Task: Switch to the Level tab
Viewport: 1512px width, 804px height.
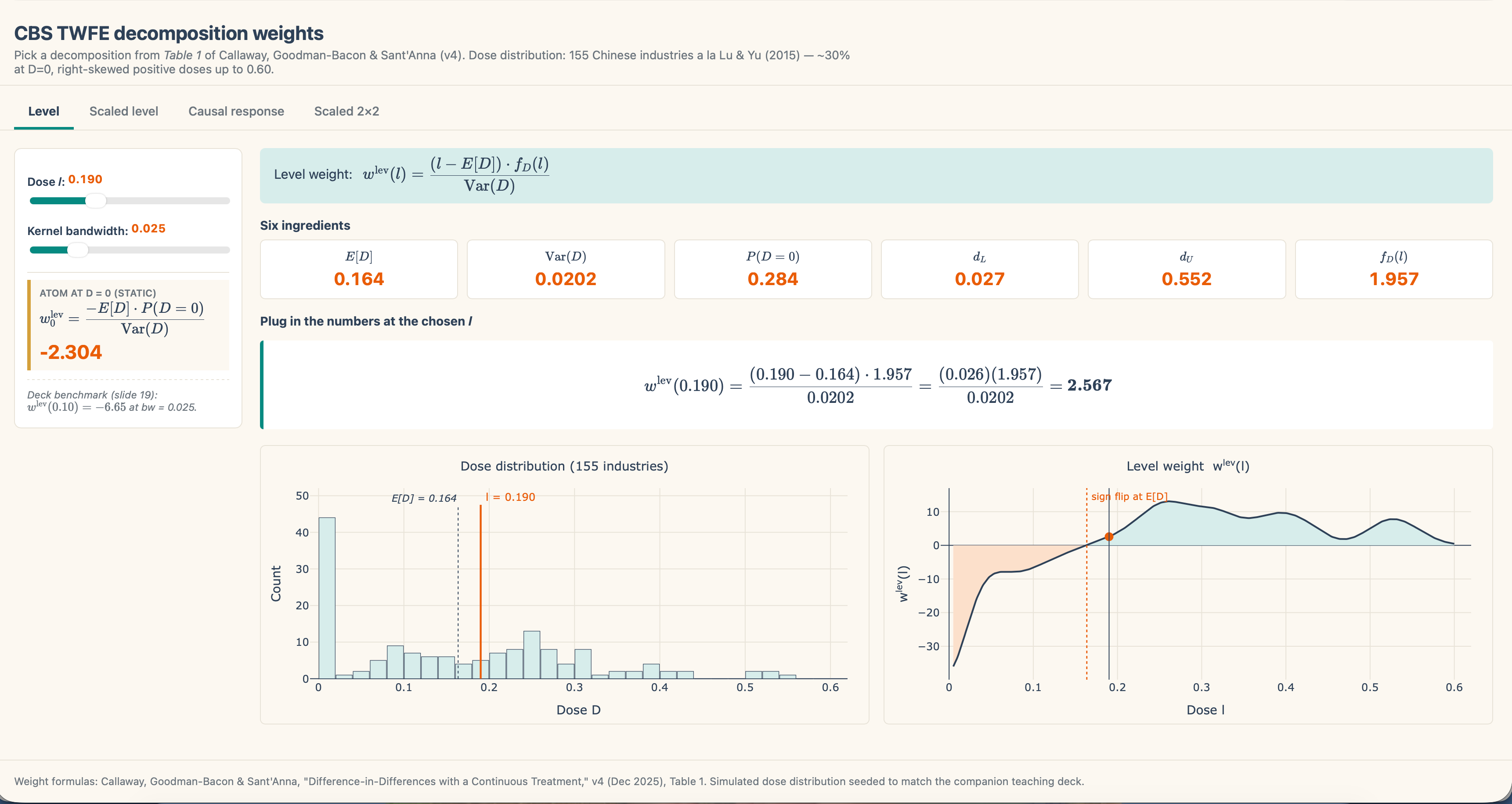Action: (43, 112)
